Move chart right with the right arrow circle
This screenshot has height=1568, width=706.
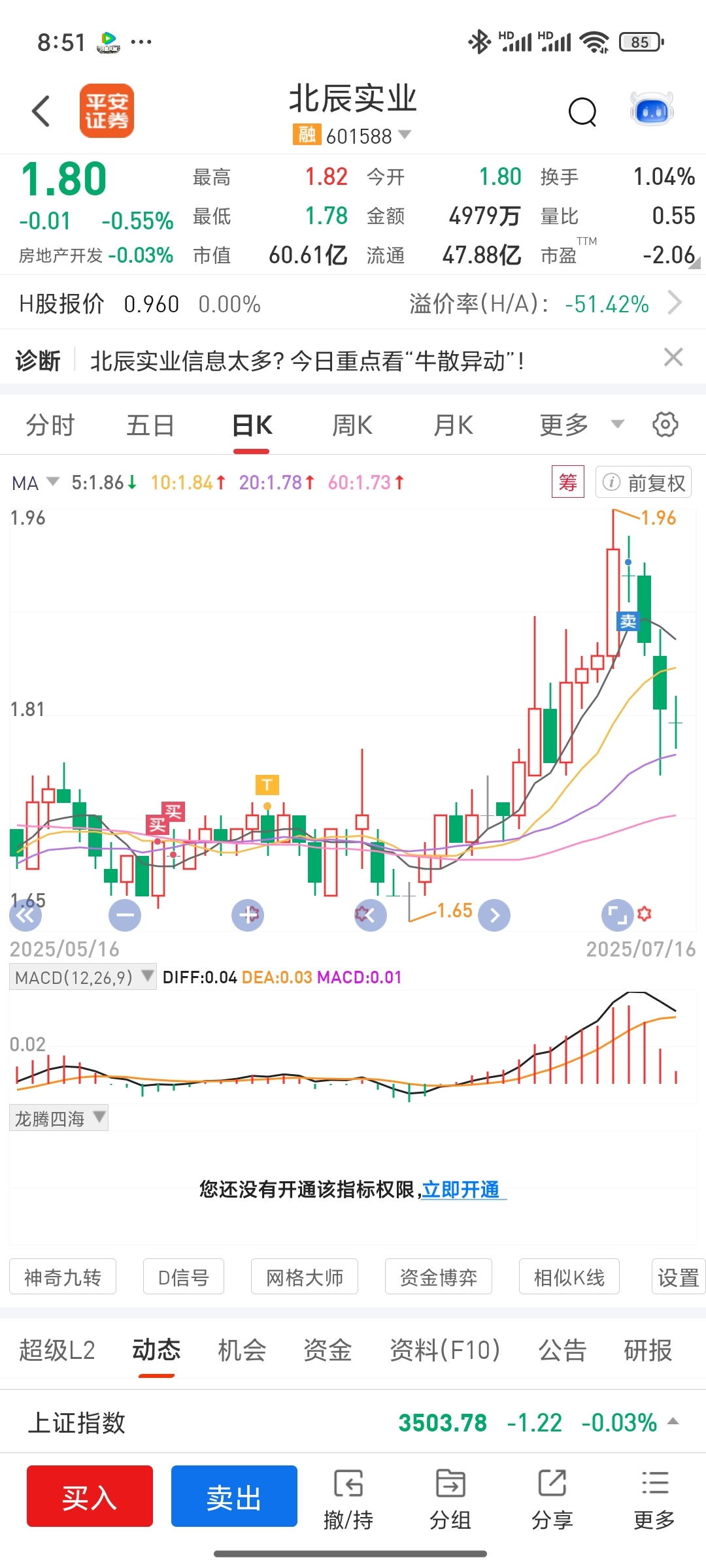click(x=494, y=915)
